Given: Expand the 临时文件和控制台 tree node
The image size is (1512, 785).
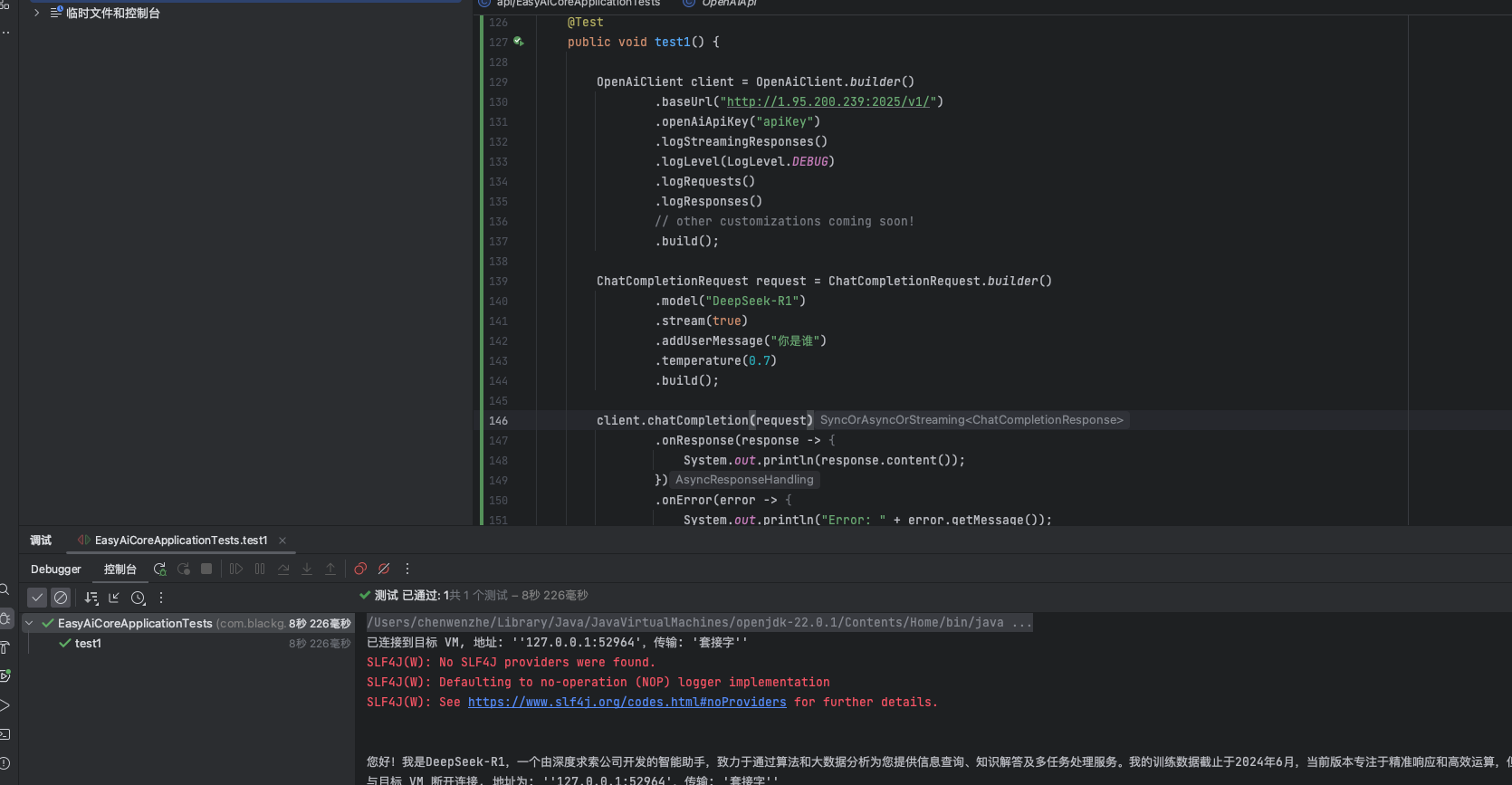Looking at the screenshot, I should pyautogui.click(x=37, y=13).
